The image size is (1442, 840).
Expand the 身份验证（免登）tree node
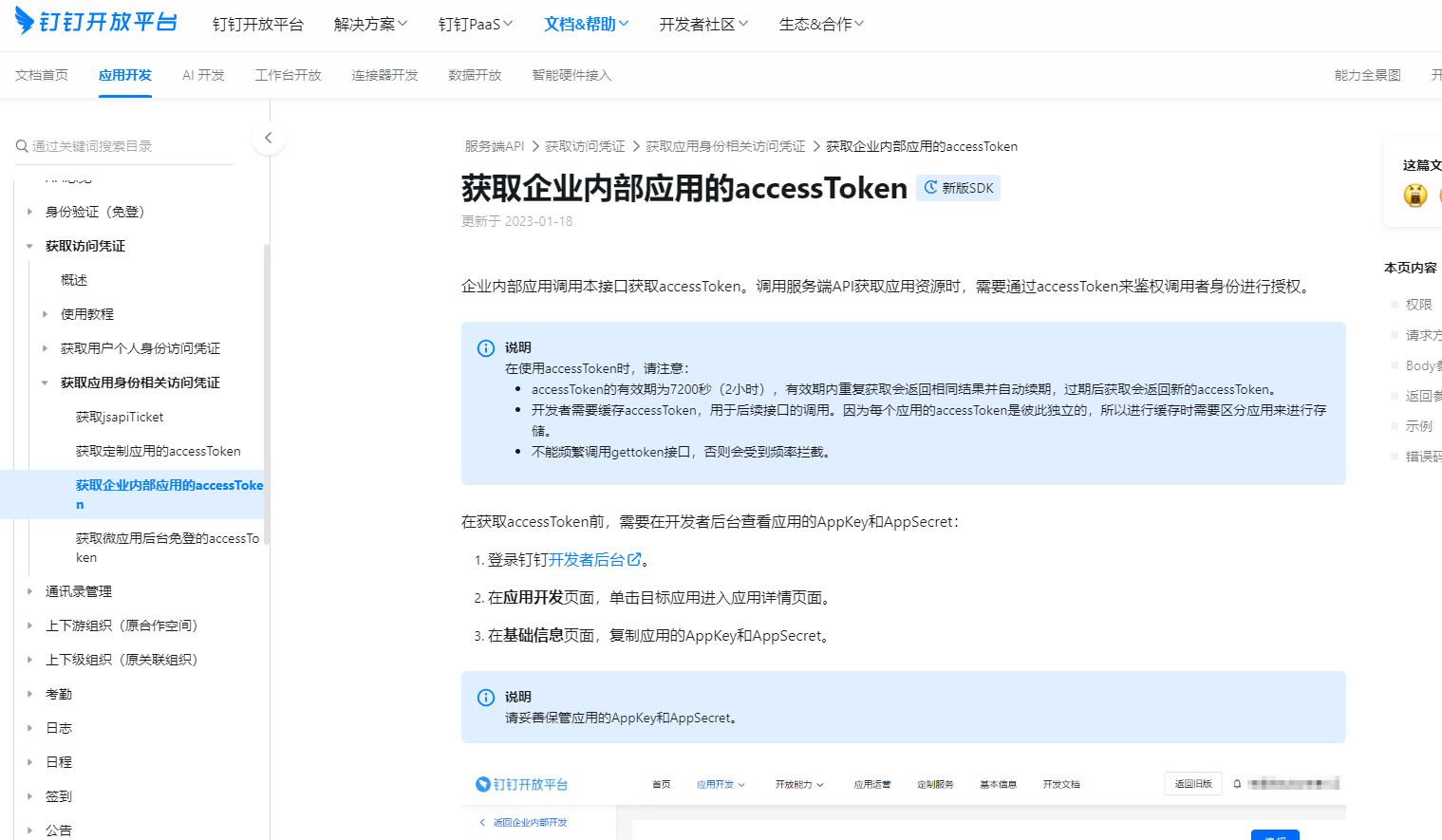point(29,212)
